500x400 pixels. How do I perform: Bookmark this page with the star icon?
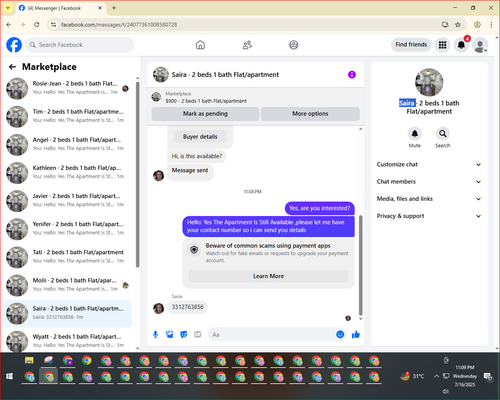point(458,24)
